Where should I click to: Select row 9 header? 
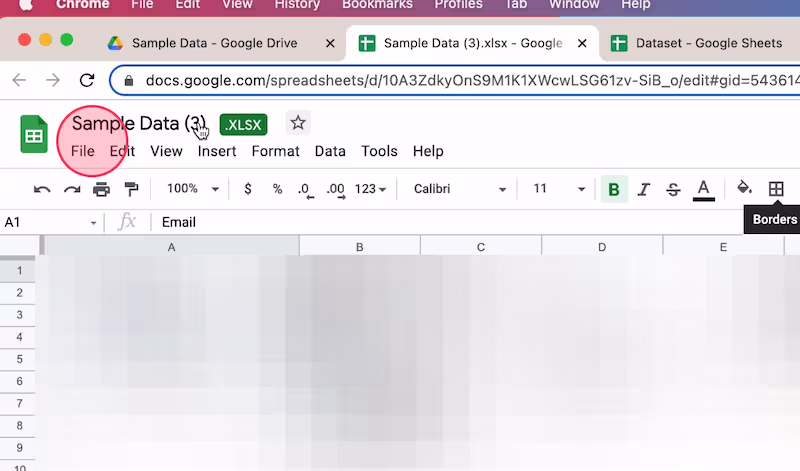19,448
